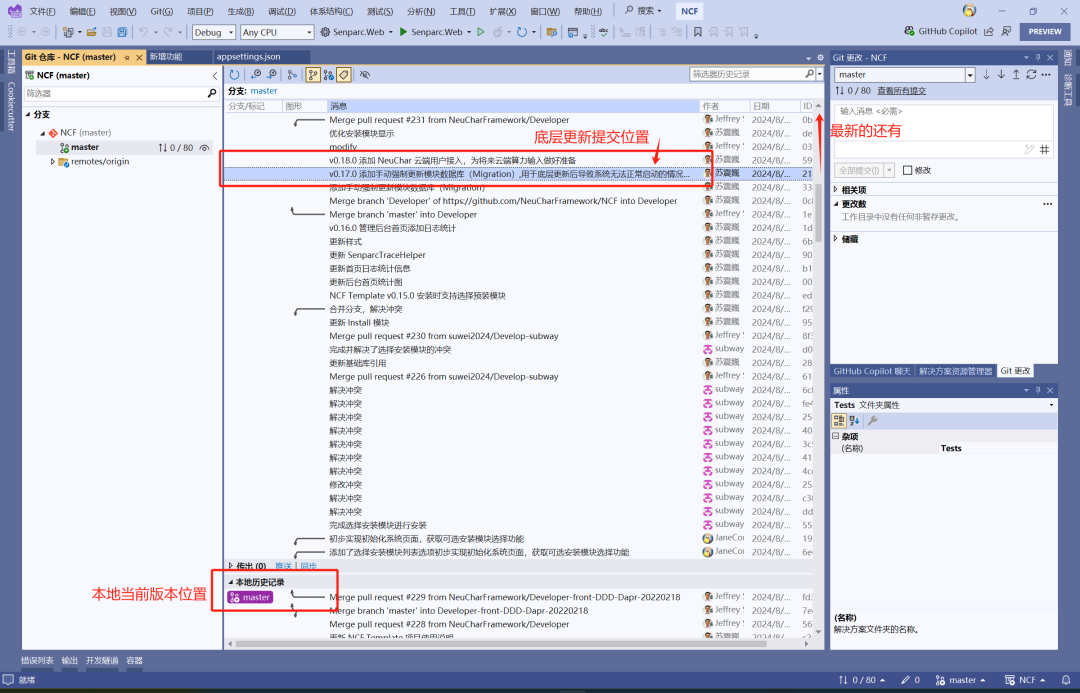Toggle the 修改 amend checkbox
Image resolution: width=1080 pixels, height=693 pixels.
pos(907,170)
